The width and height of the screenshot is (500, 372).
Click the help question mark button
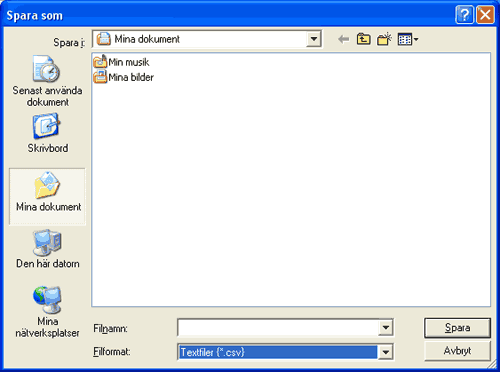(464, 15)
